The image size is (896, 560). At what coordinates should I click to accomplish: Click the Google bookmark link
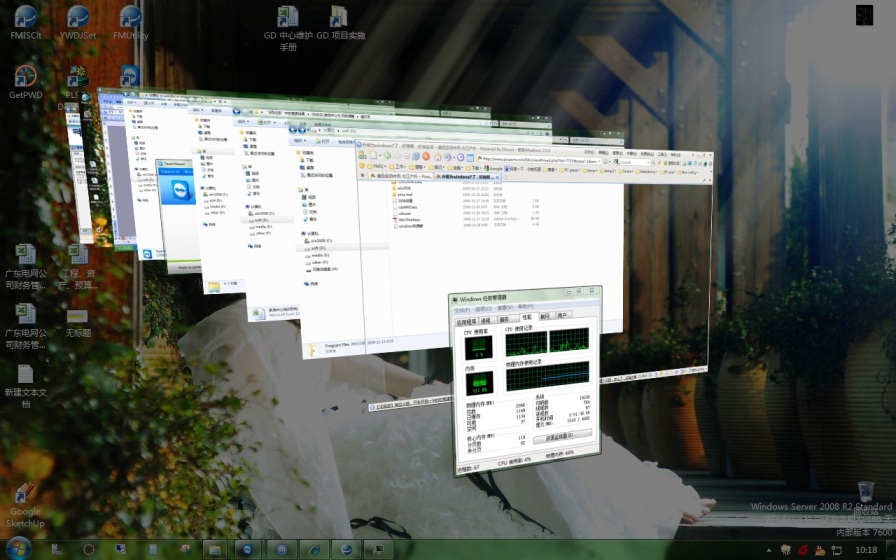tap(493, 168)
